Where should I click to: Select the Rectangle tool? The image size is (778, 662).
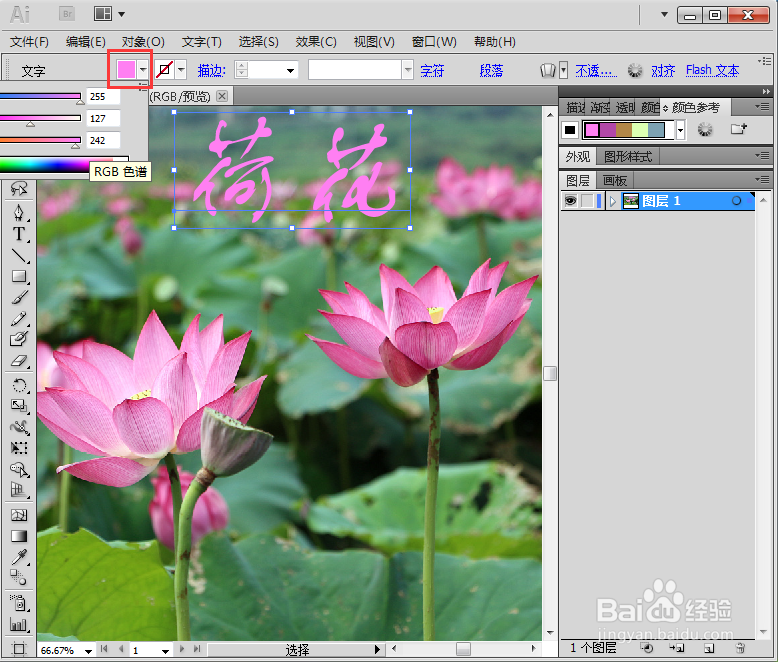click(x=19, y=276)
